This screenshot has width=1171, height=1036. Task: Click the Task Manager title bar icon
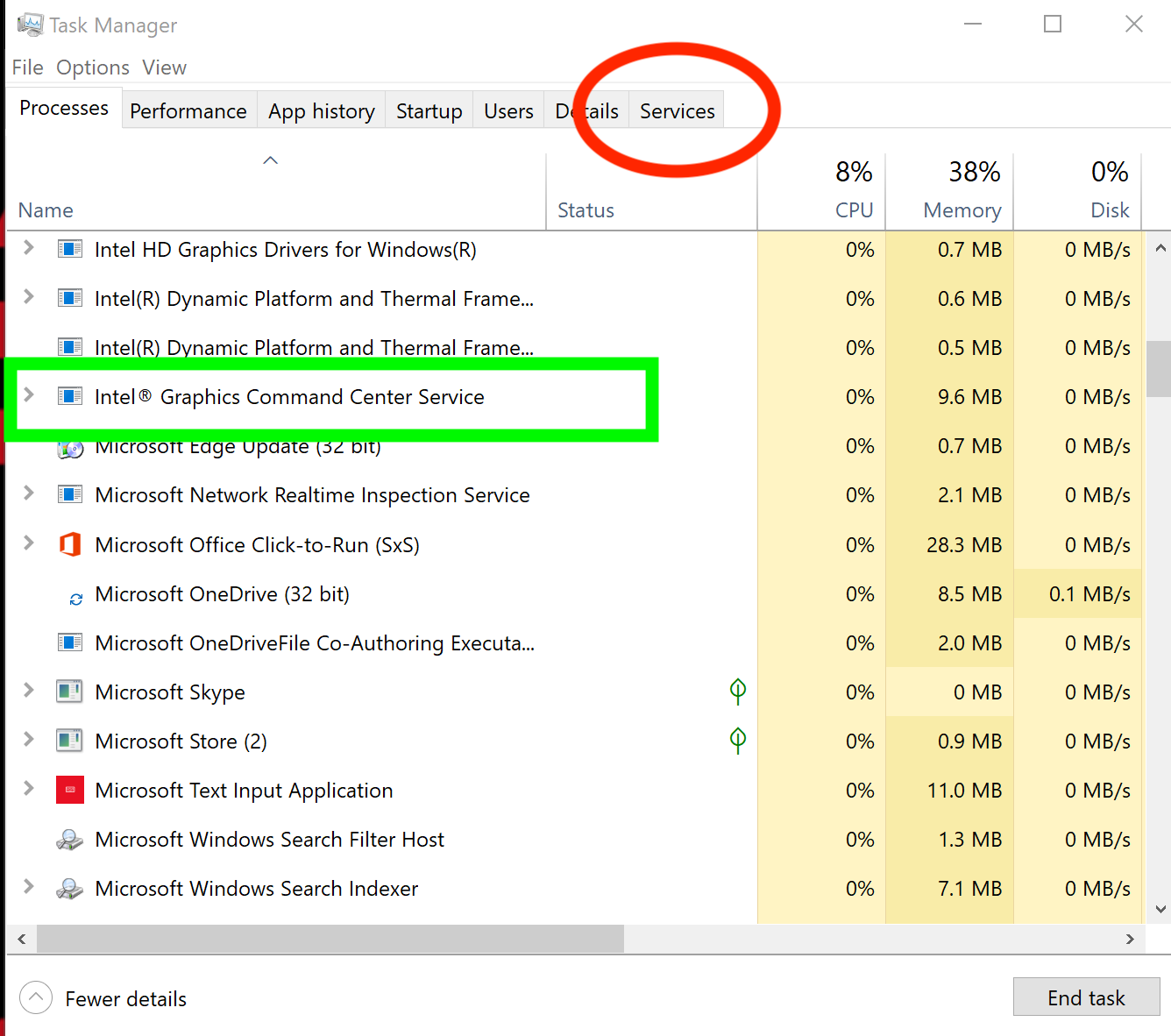pyautogui.click(x=29, y=25)
